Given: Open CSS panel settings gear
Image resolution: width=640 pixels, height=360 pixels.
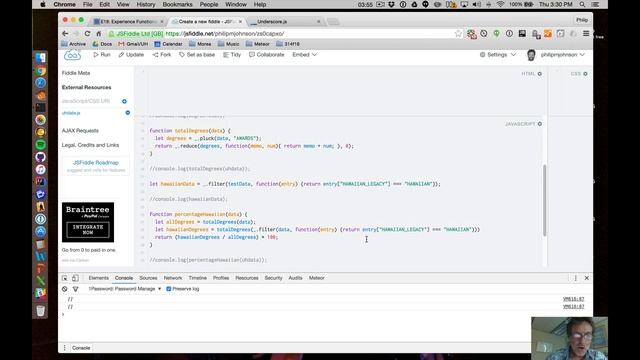Looking at the screenshot, I should click(585, 74).
